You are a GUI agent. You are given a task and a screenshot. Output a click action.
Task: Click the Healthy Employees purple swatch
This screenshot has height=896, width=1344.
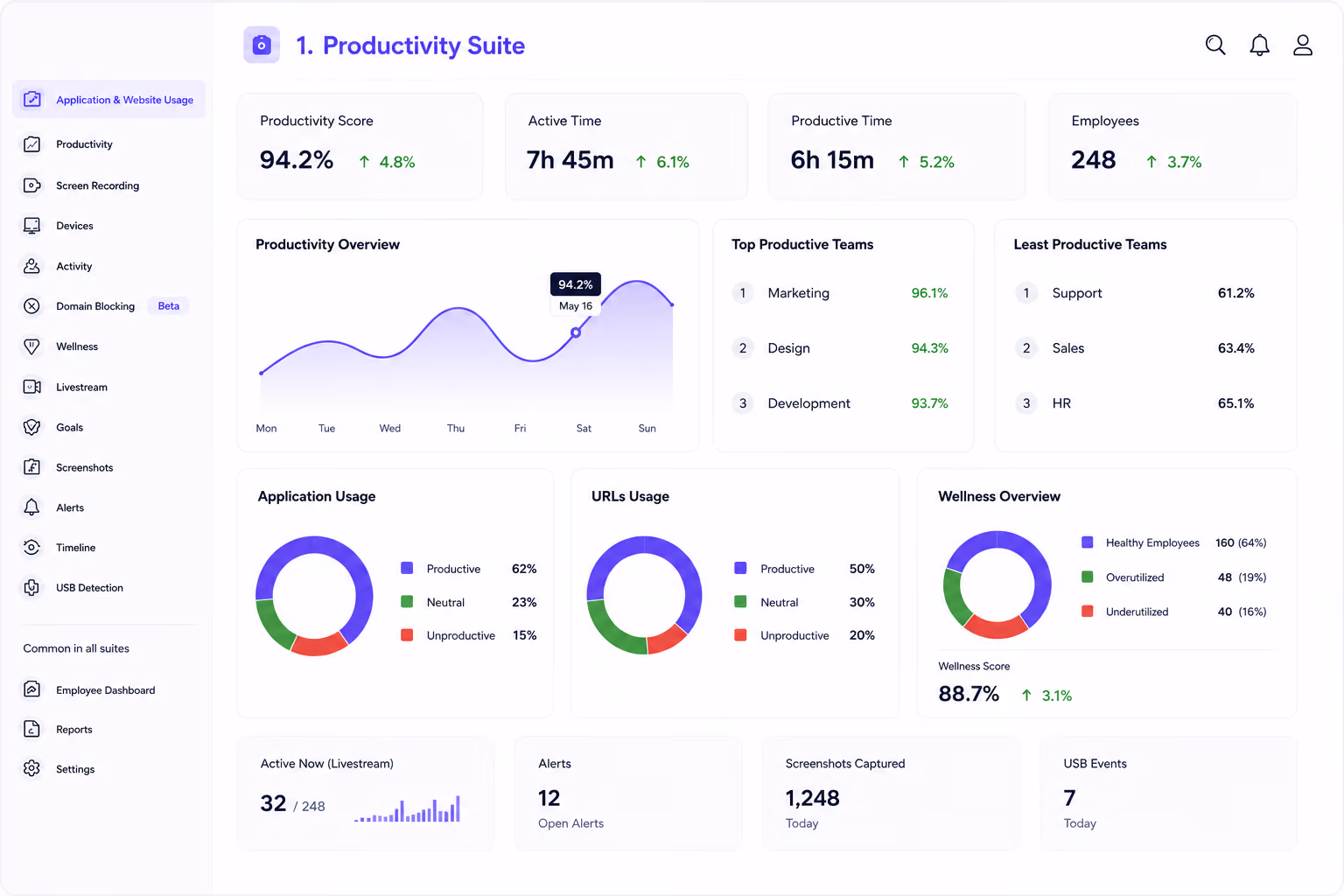(x=1088, y=542)
